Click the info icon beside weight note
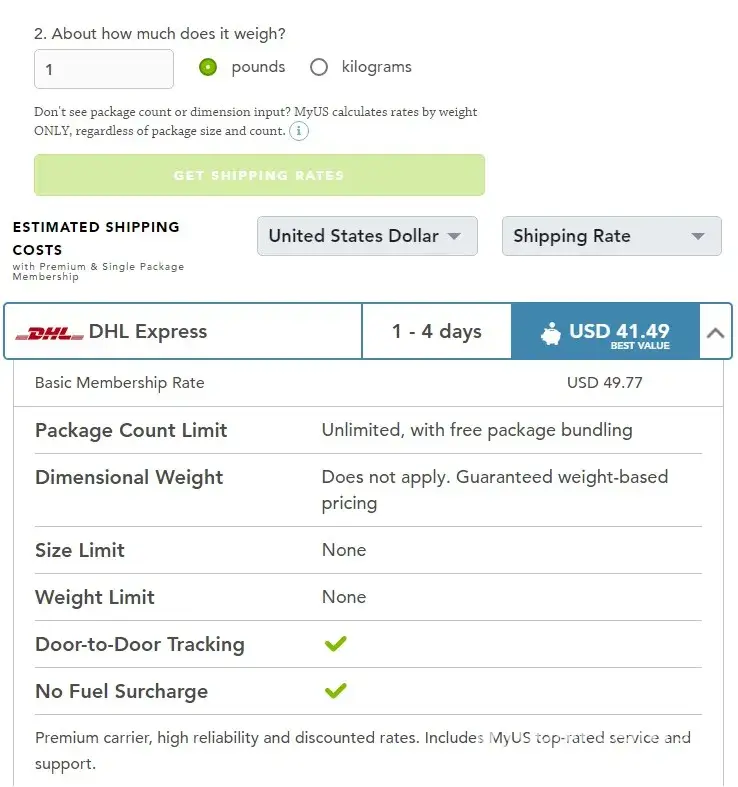The width and height of the screenshot is (738, 787). tap(299, 131)
